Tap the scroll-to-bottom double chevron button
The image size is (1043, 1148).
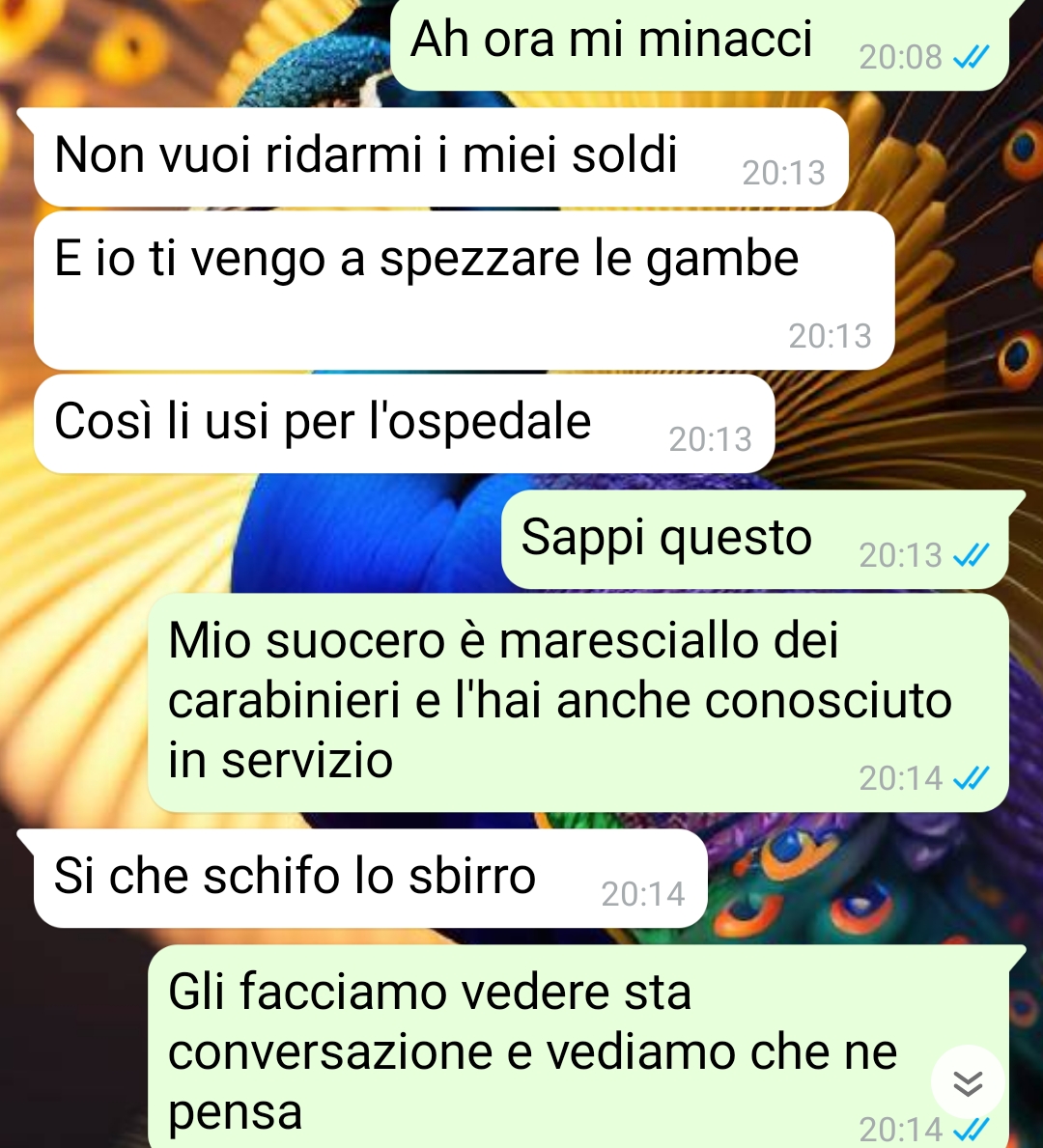coord(968,1082)
